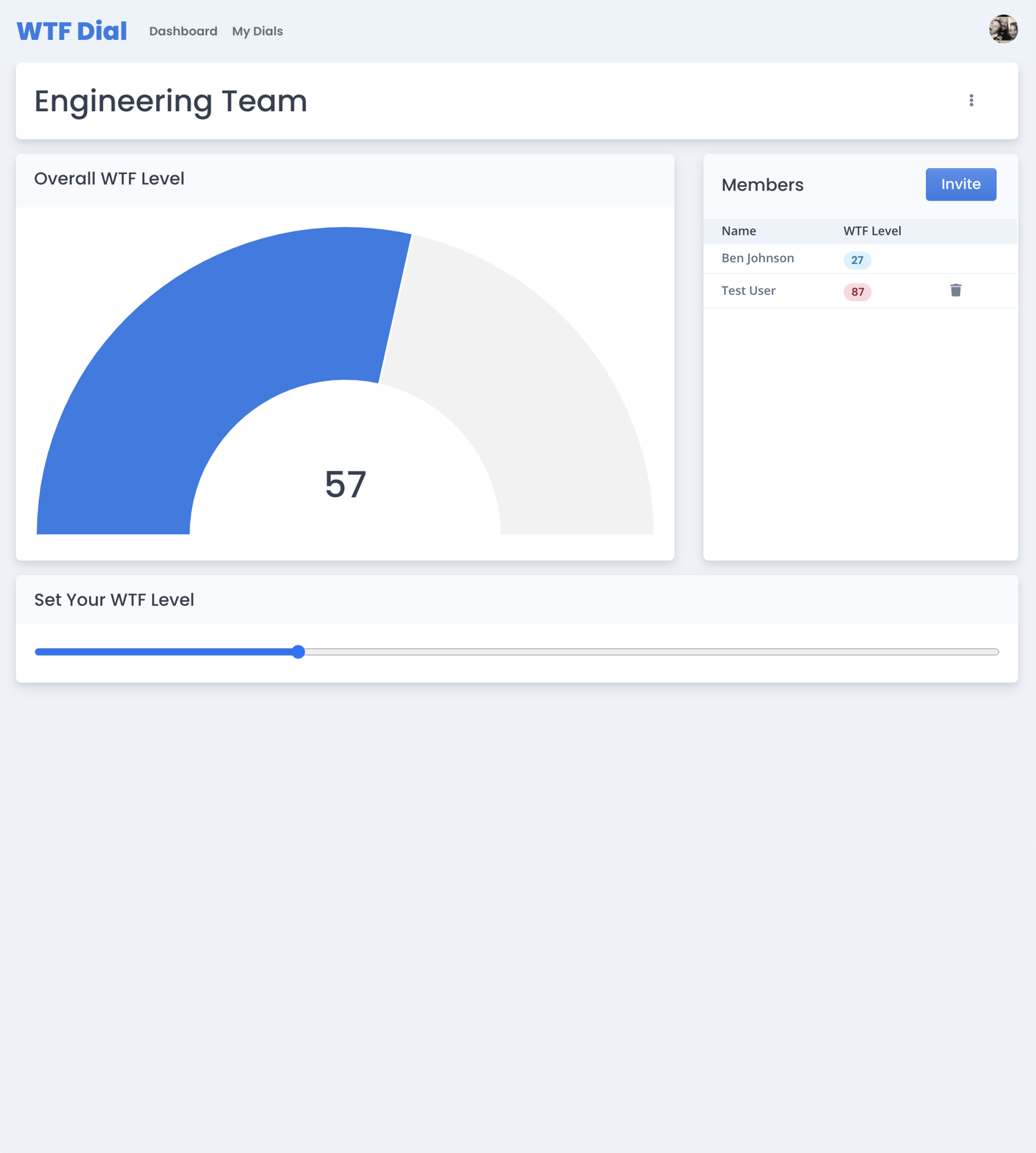Click the Overall WTF Level heading
Screen dimensions: 1036x1153
(109, 179)
